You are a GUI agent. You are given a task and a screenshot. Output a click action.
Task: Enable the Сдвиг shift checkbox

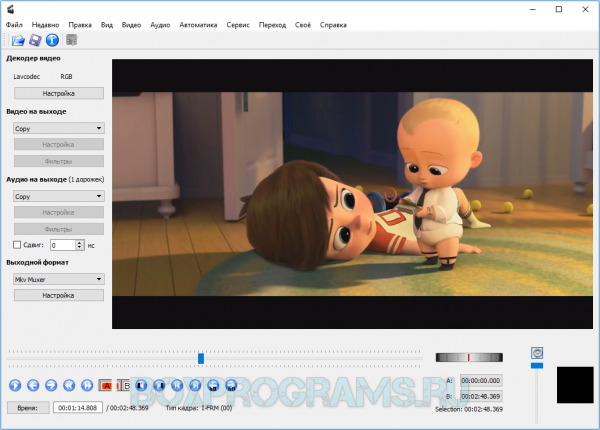(x=17, y=244)
